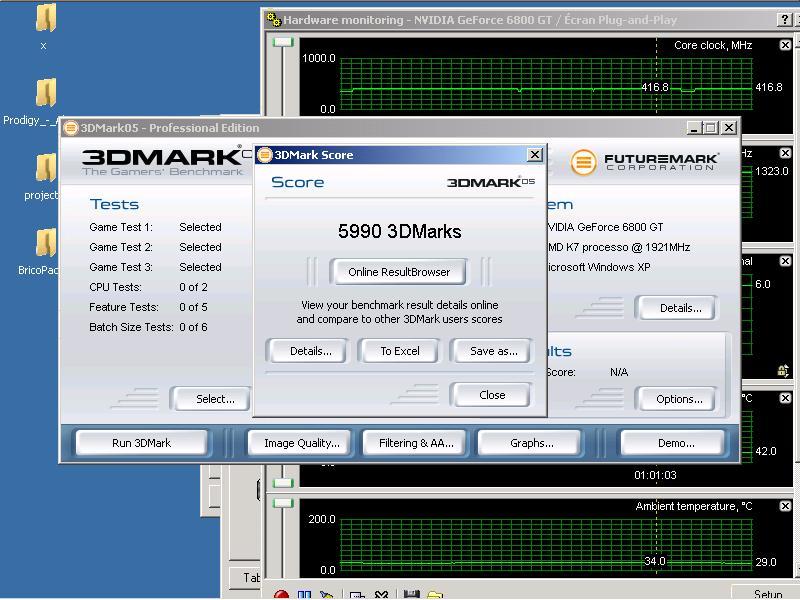800x600 pixels.
Task: Click the Game Test 3: label
Action: (121, 267)
